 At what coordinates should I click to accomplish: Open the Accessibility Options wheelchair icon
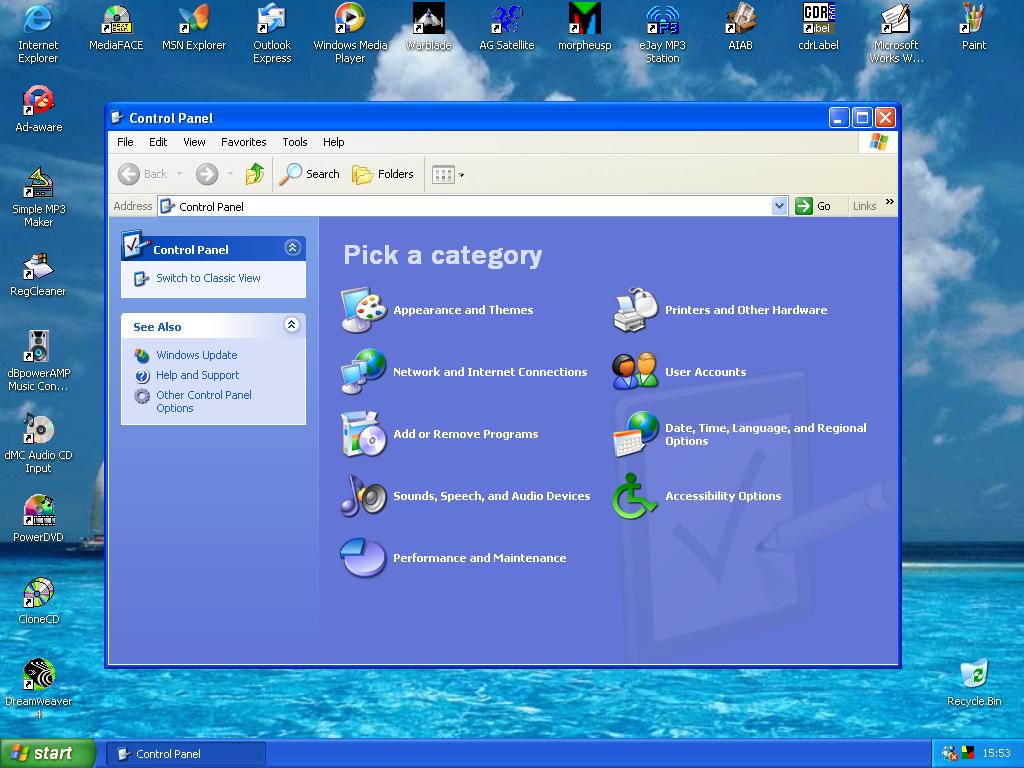tap(635, 496)
